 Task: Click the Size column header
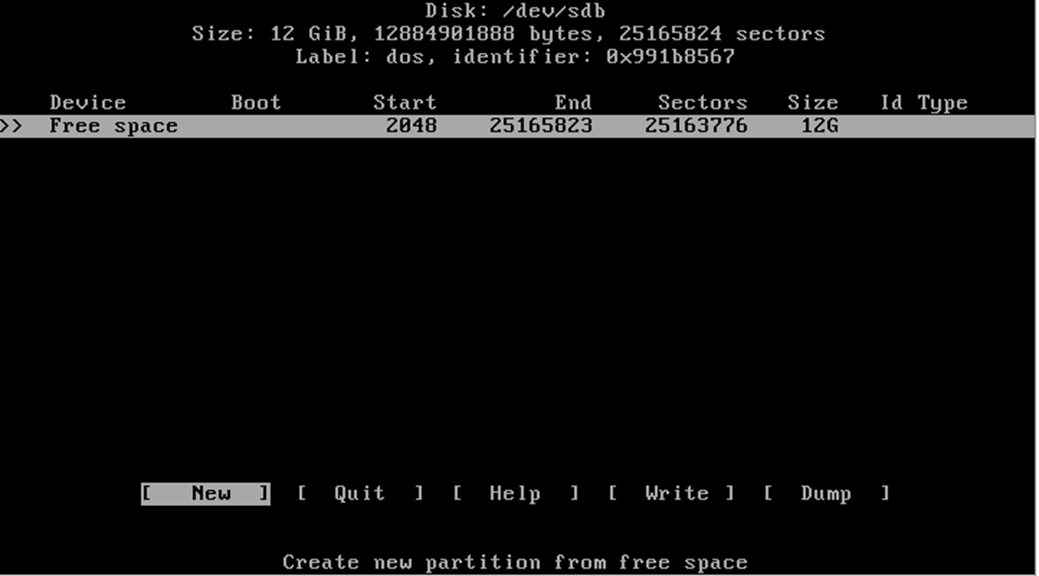812,103
